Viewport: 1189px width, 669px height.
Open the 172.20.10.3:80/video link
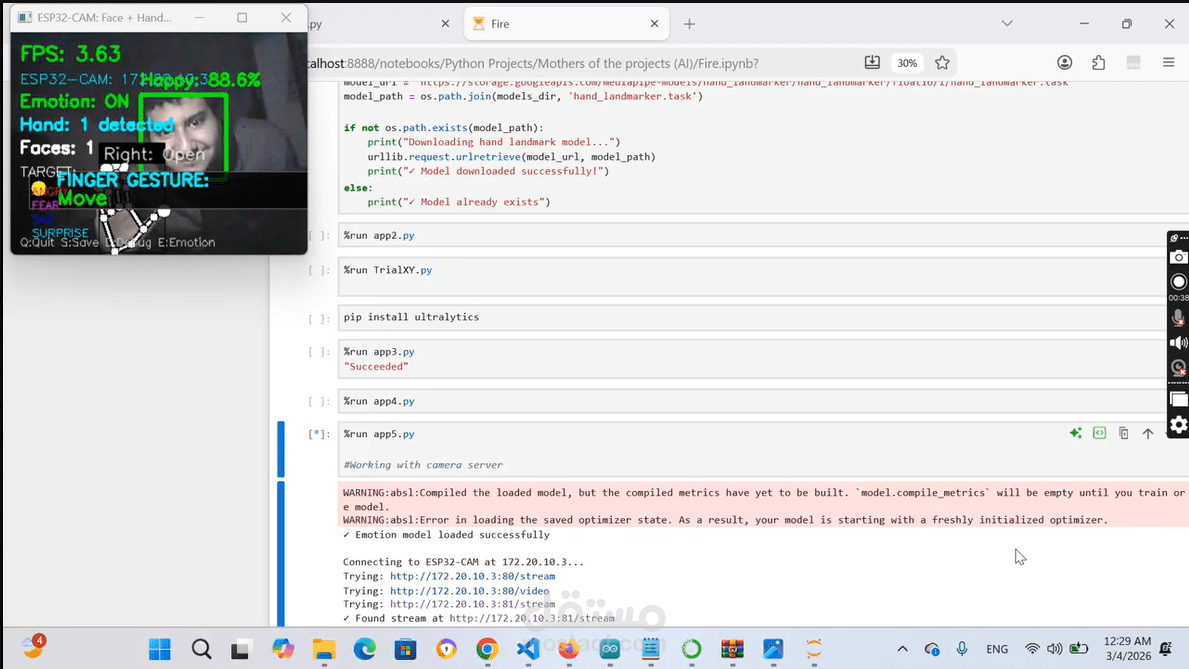click(469, 591)
